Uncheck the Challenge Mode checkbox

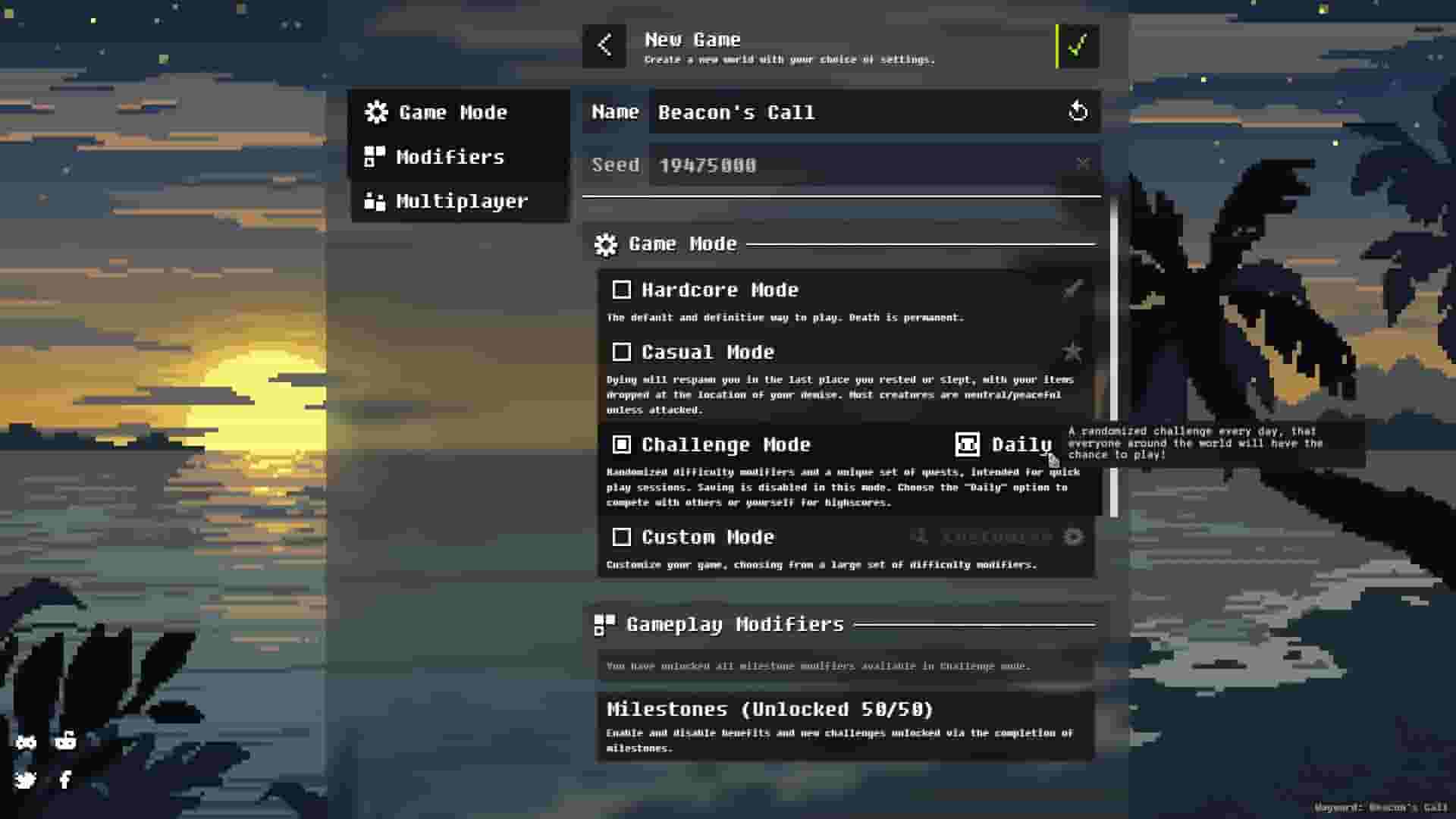click(x=623, y=444)
